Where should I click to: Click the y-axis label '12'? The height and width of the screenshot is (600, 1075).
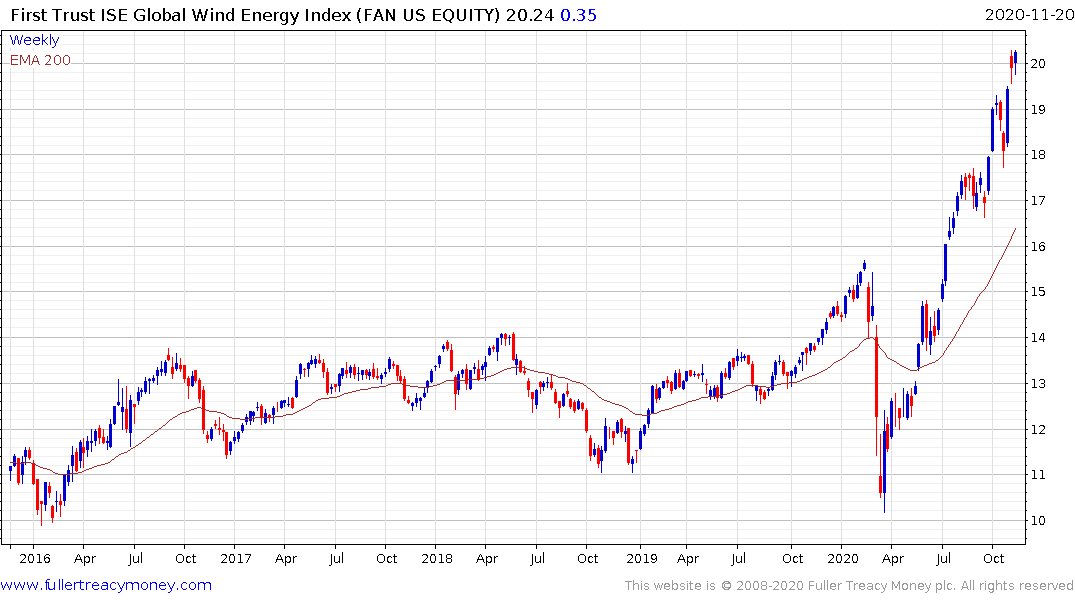tap(1038, 430)
